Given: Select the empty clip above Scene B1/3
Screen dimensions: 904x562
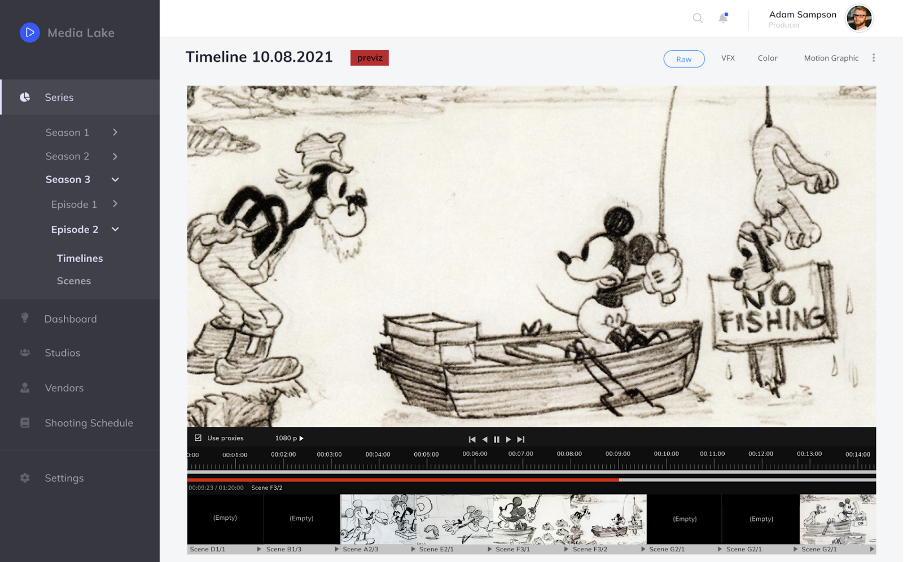Looking at the screenshot, I should (x=302, y=519).
